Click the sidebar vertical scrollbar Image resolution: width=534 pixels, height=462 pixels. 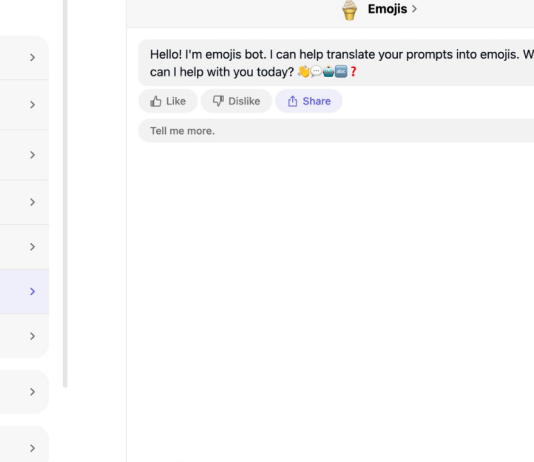pos(65,193)
